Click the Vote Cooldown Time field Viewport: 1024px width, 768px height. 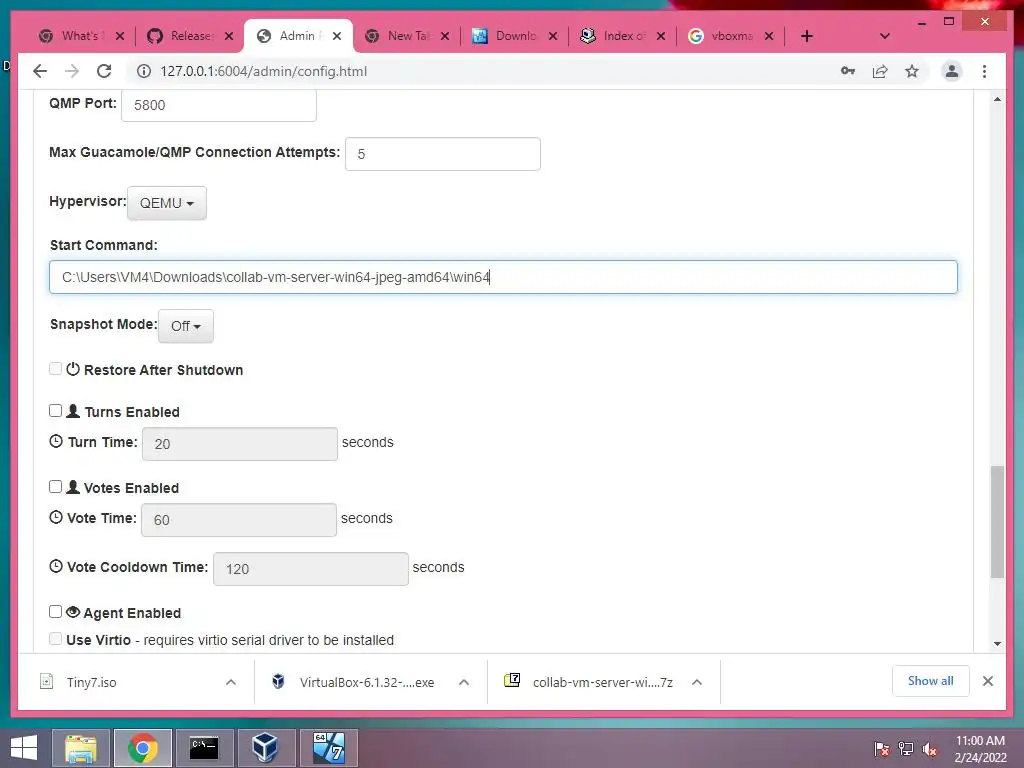311,569
